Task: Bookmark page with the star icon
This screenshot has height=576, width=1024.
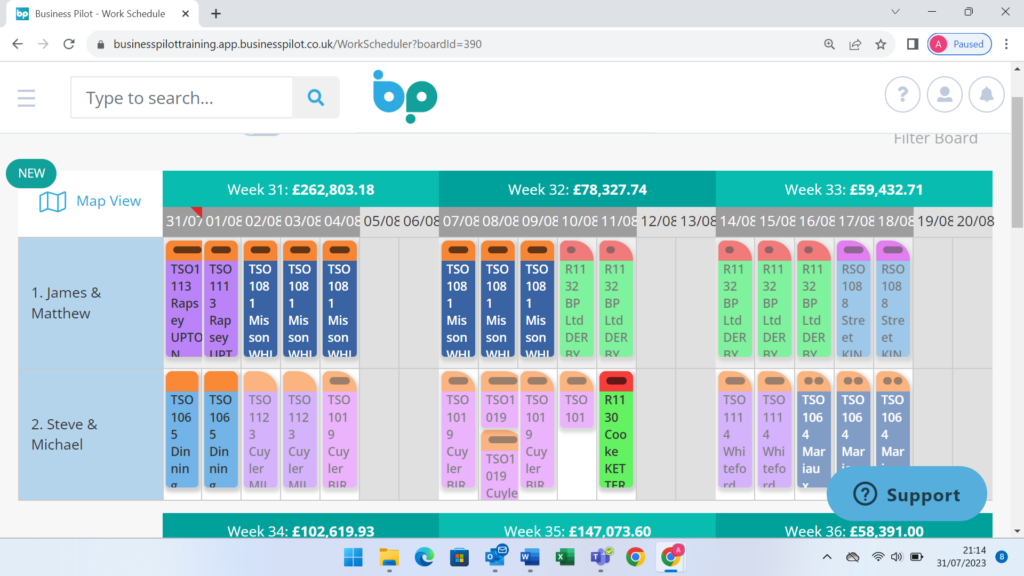Action: coord(881,44)
